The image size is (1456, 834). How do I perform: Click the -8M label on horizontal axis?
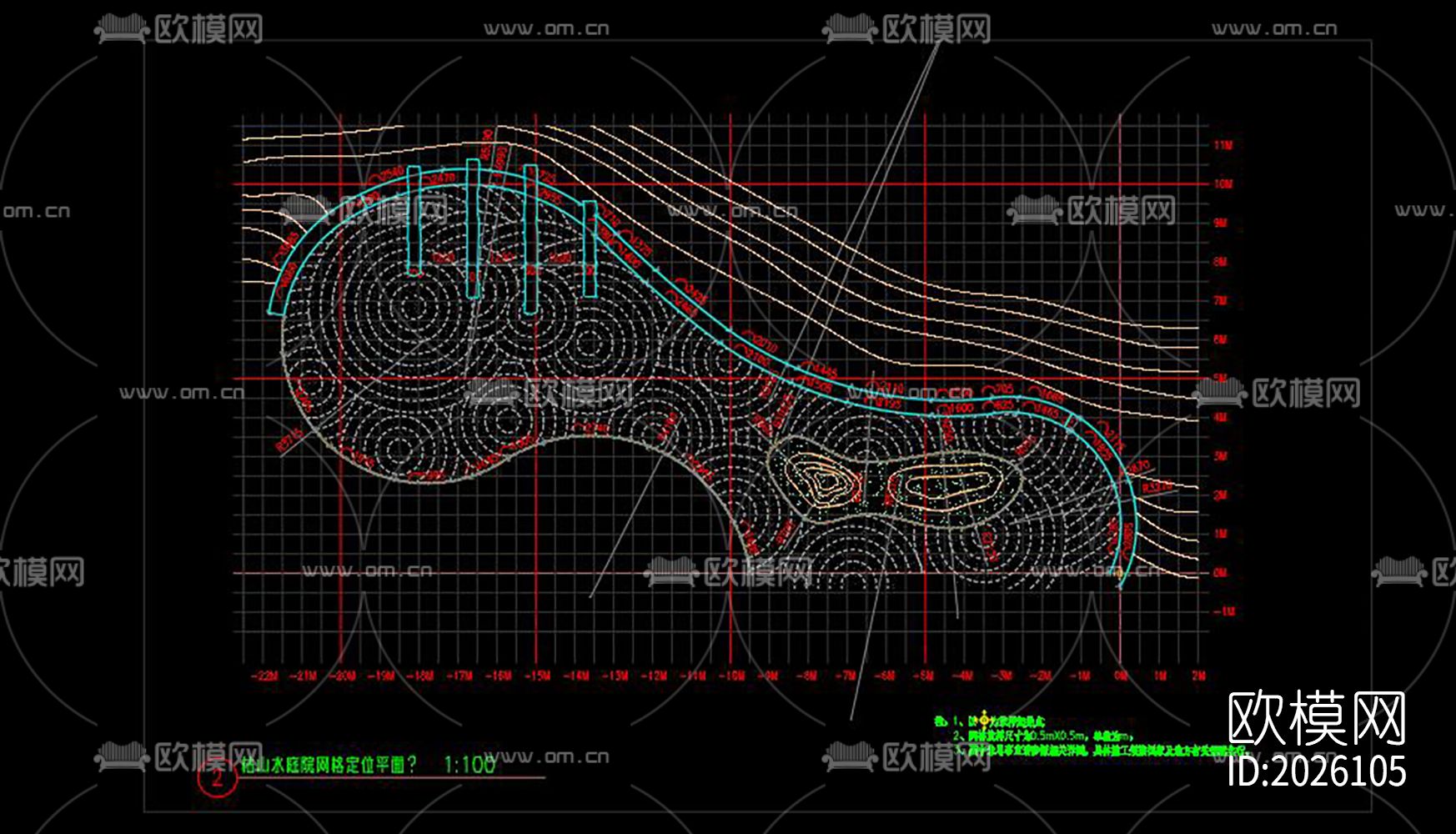(806, 676)
